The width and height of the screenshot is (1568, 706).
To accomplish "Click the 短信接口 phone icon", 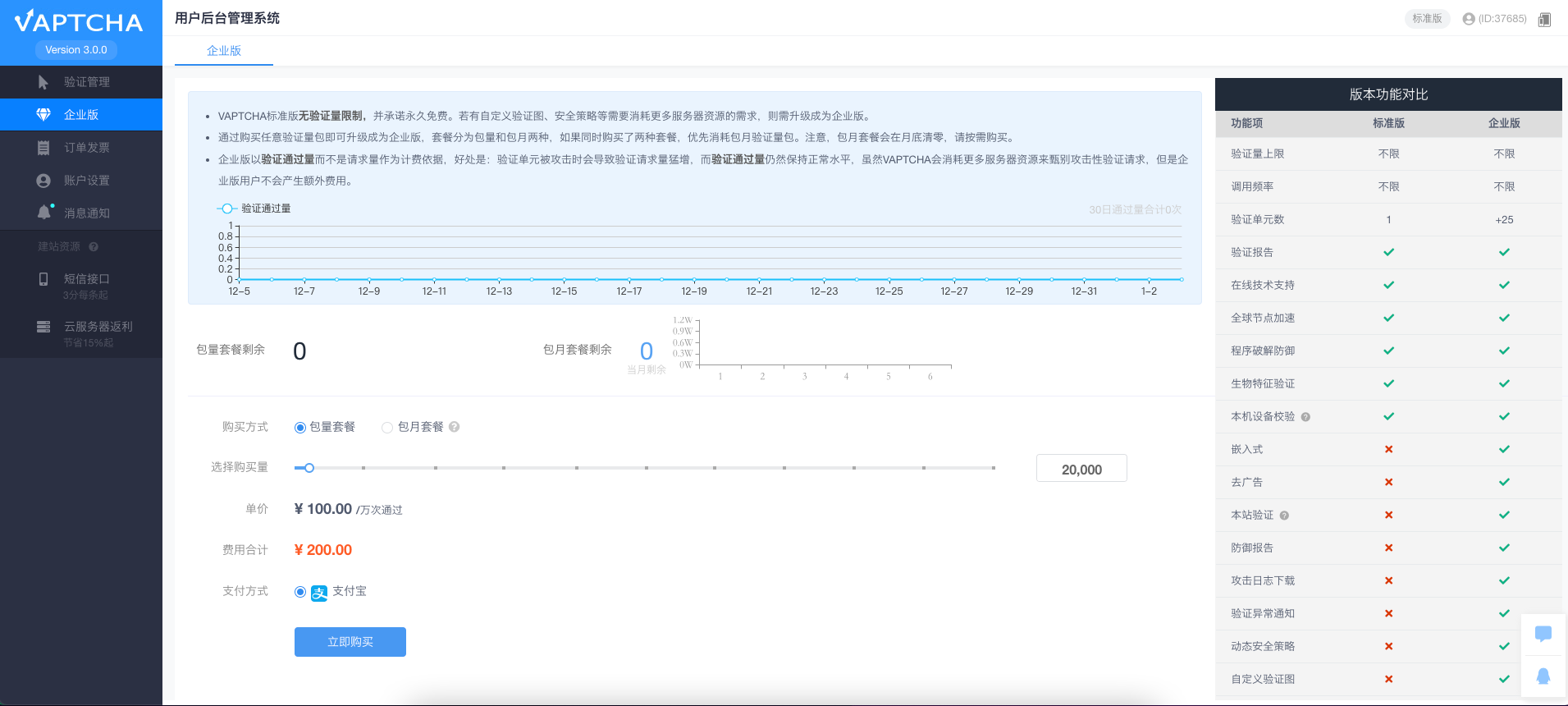I will coord(43,279).
